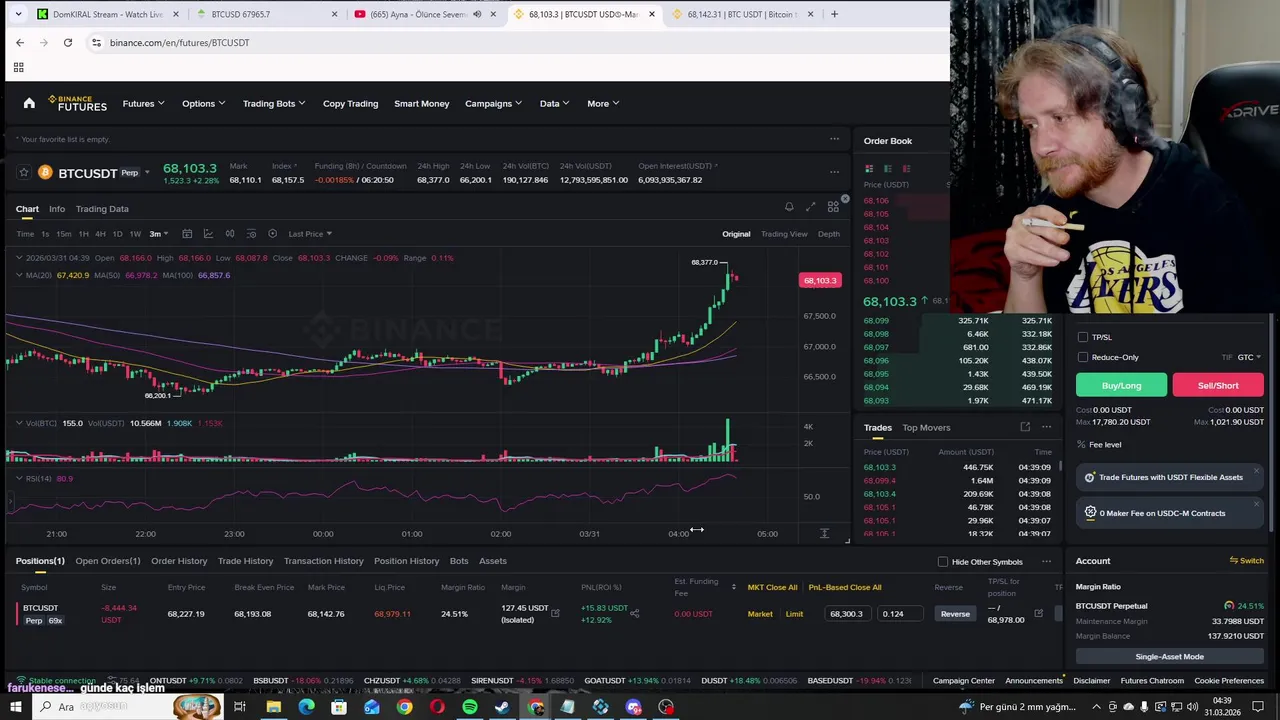This screenshot has width=1280, height=720.
Task: Open Single-Asset Mode button
Action: pos(1169,657)
